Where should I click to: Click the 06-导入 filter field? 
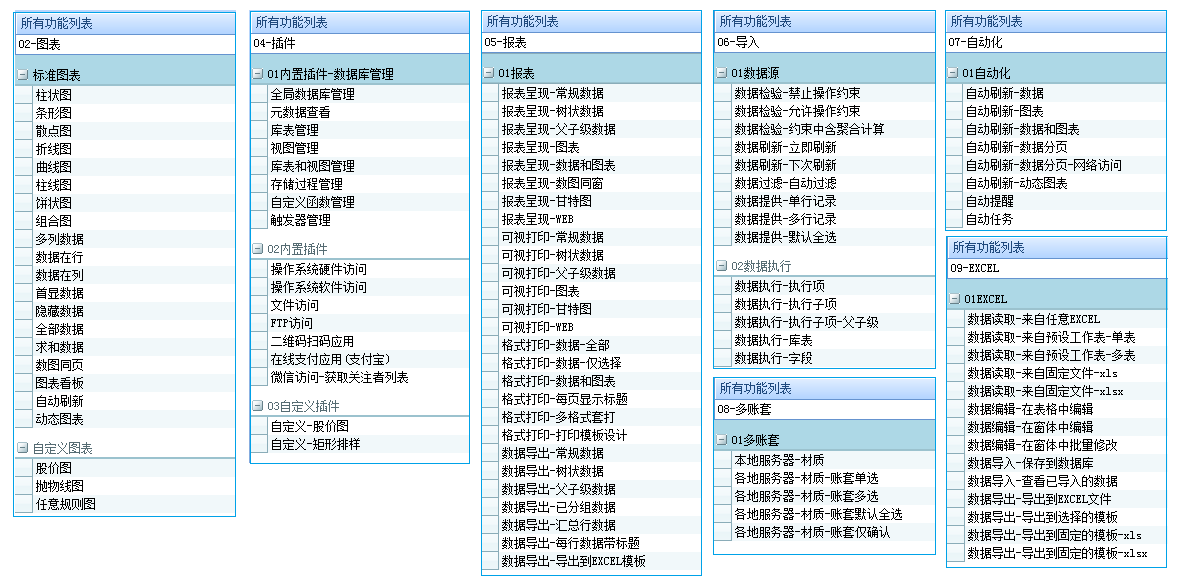pos(824,43)
